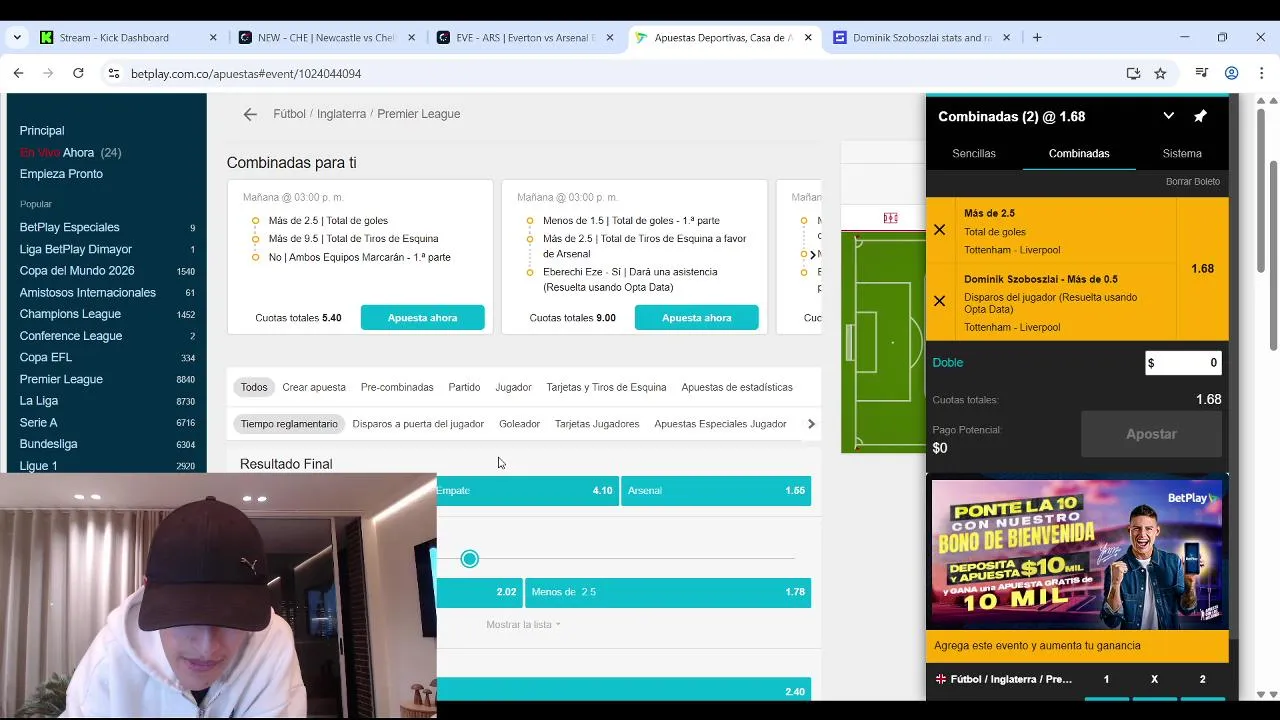Select Empate odds 4.10

[527, 491]
